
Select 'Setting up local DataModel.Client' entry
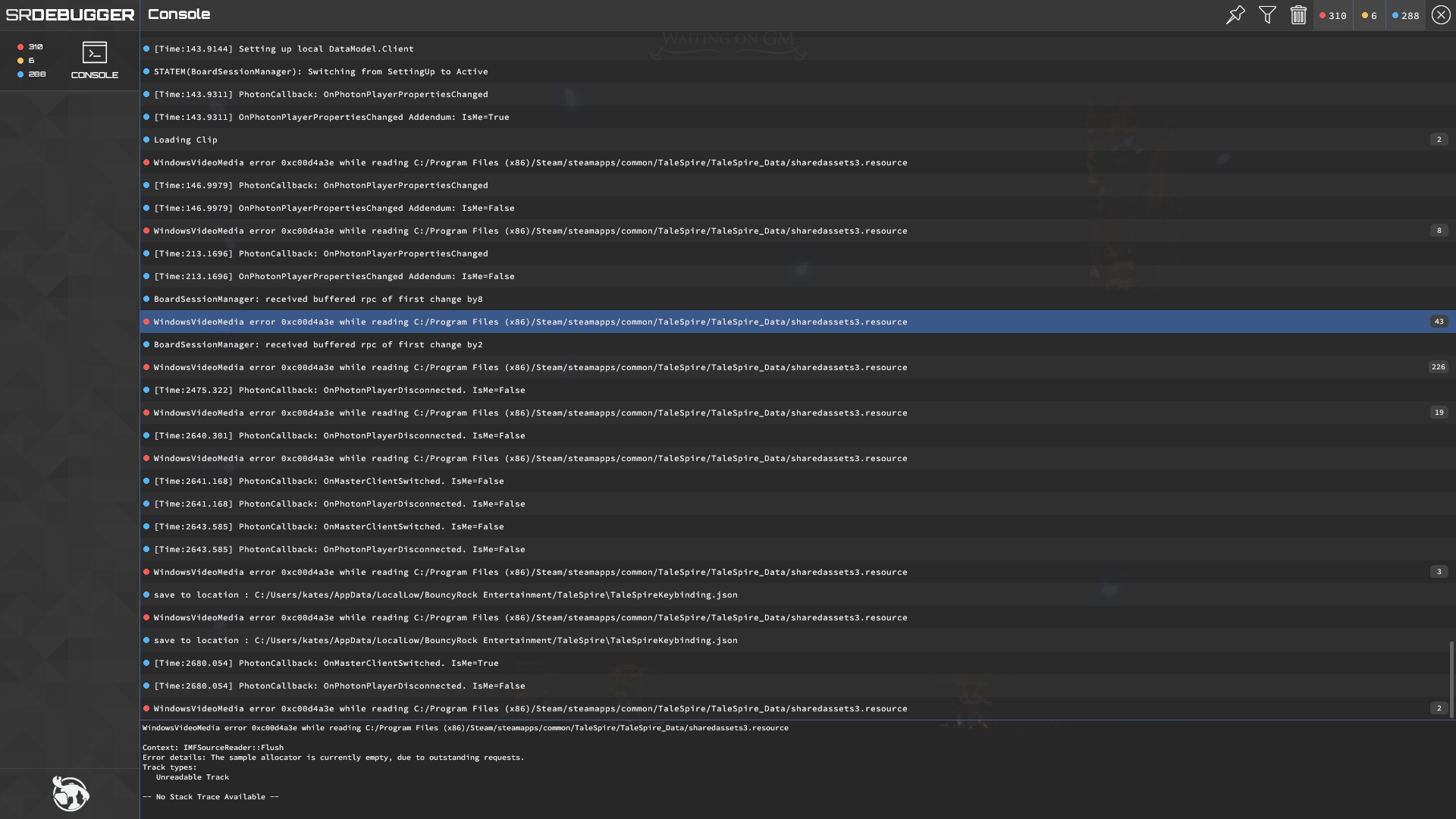point(796,49)
